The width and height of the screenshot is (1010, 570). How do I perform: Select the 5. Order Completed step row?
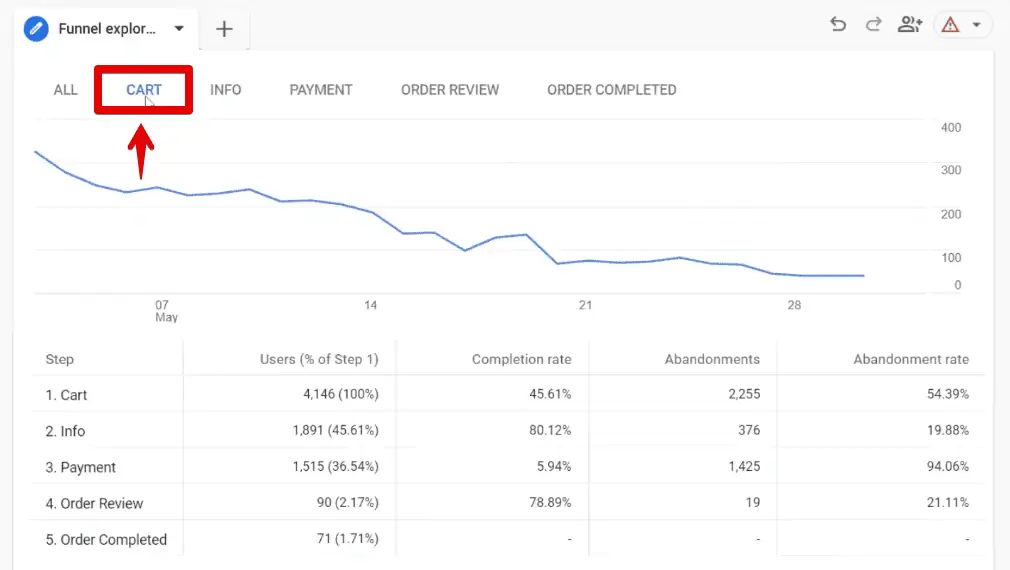(508, 538)
